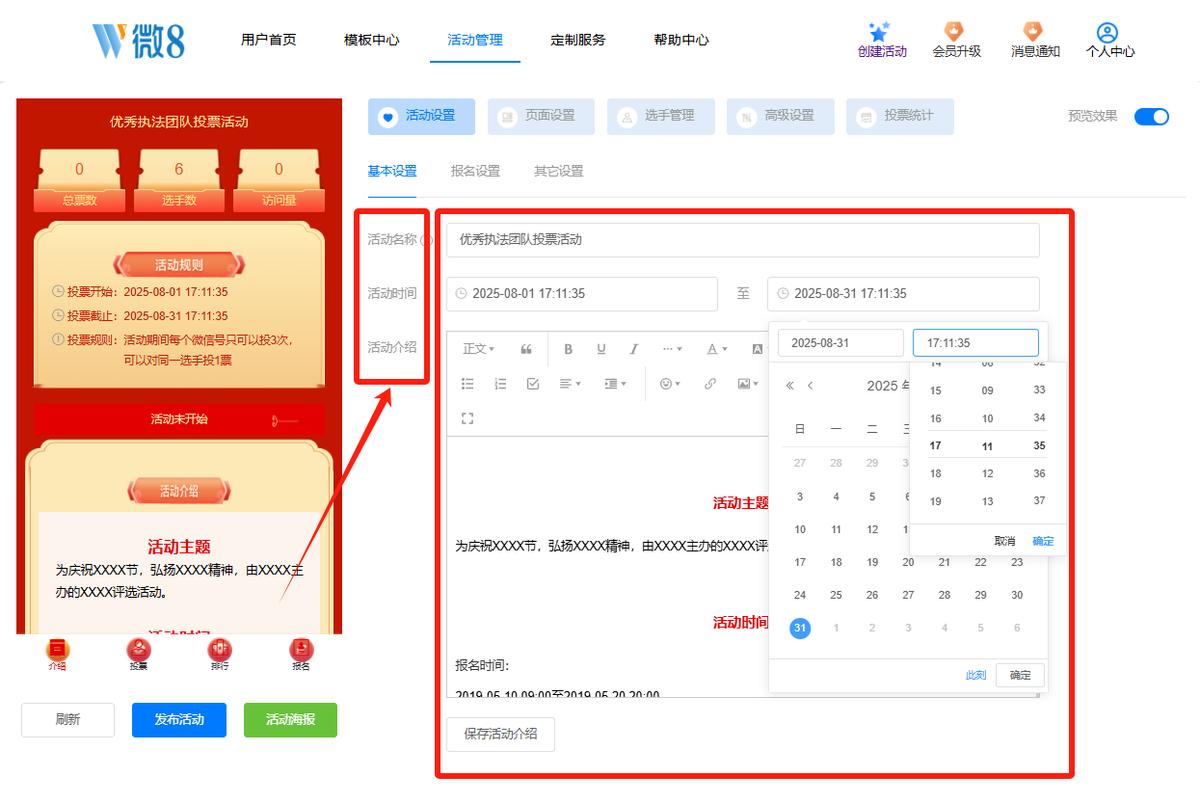Apply italic formatting in the editor
1200x806 pixels.
click(634, 349)
